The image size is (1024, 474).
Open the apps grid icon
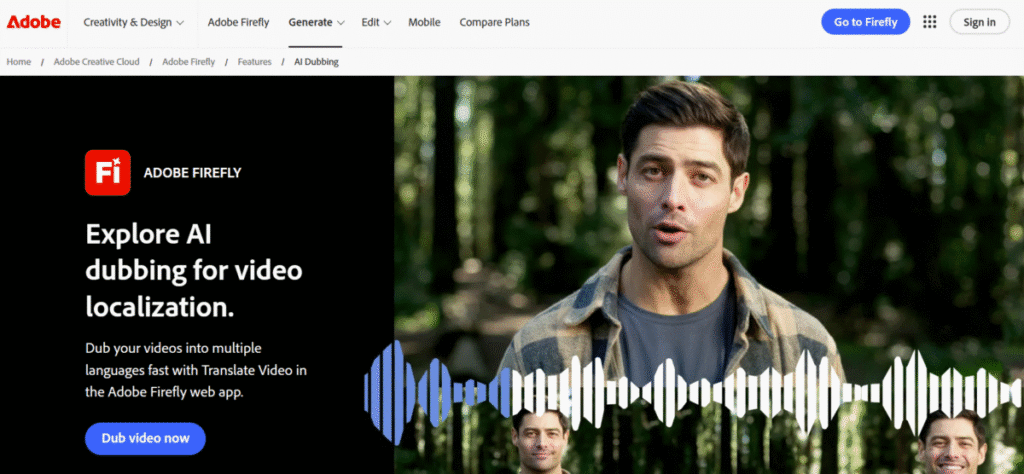[x=929, y=22]
